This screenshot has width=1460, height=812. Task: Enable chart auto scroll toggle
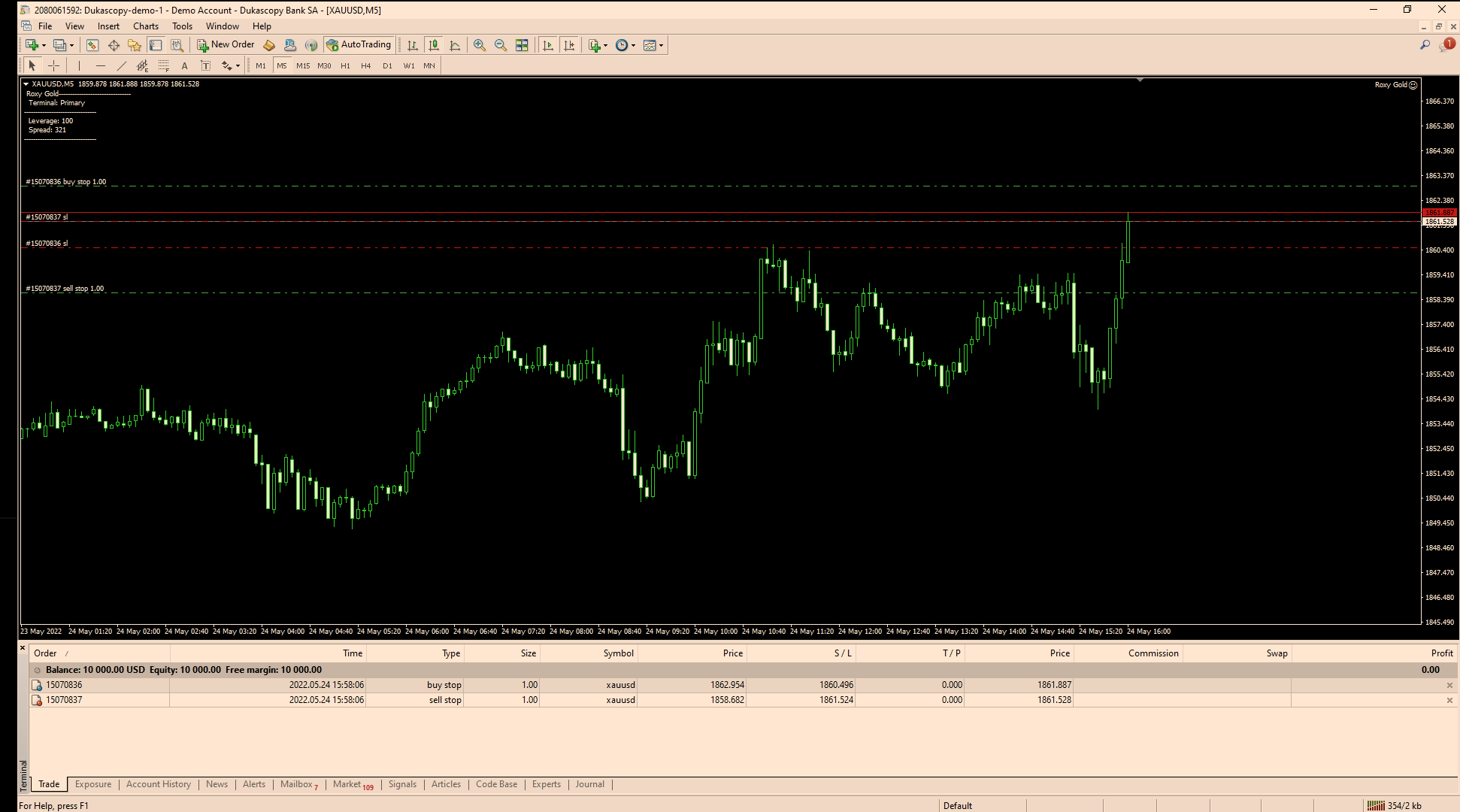pos(548,45)
